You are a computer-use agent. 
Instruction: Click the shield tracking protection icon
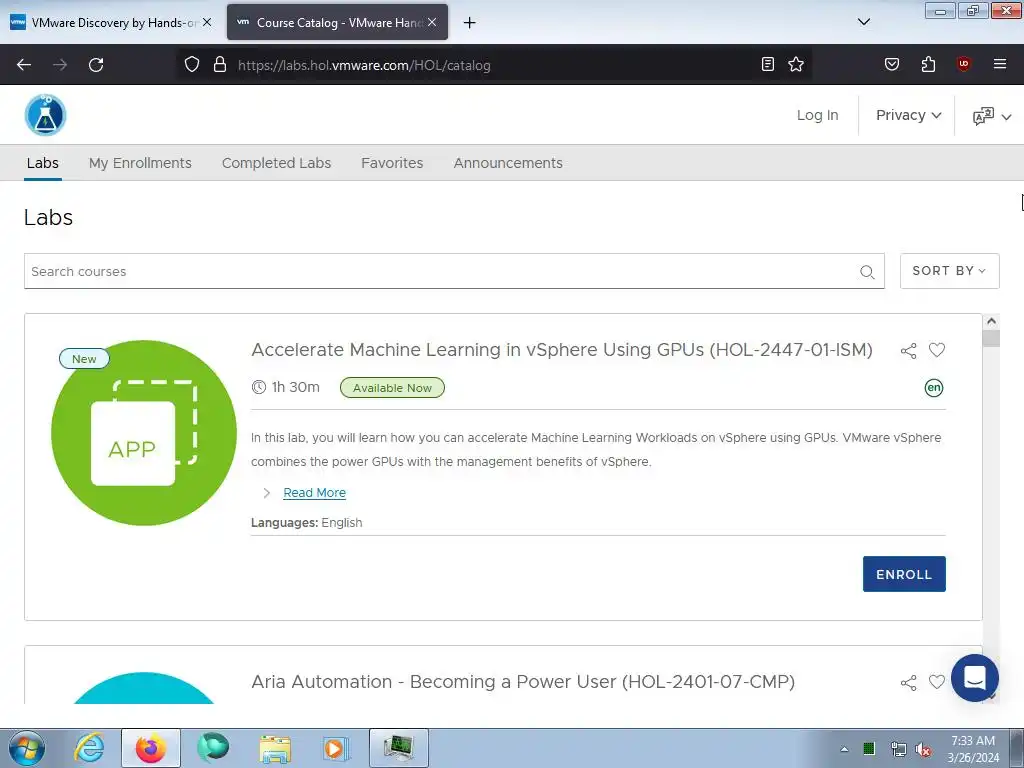coord(191,64)
